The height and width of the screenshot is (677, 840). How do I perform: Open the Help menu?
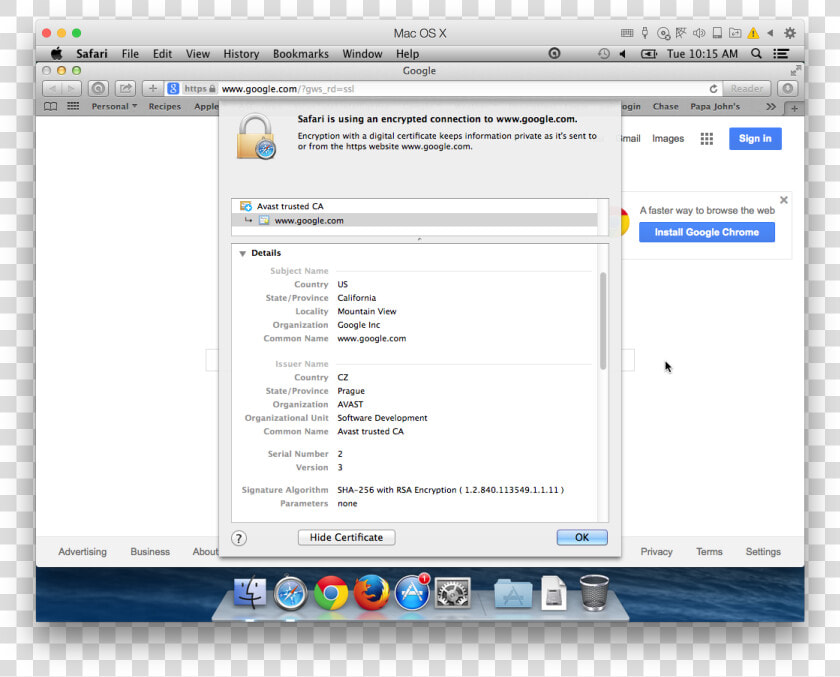tap(408, 54)
